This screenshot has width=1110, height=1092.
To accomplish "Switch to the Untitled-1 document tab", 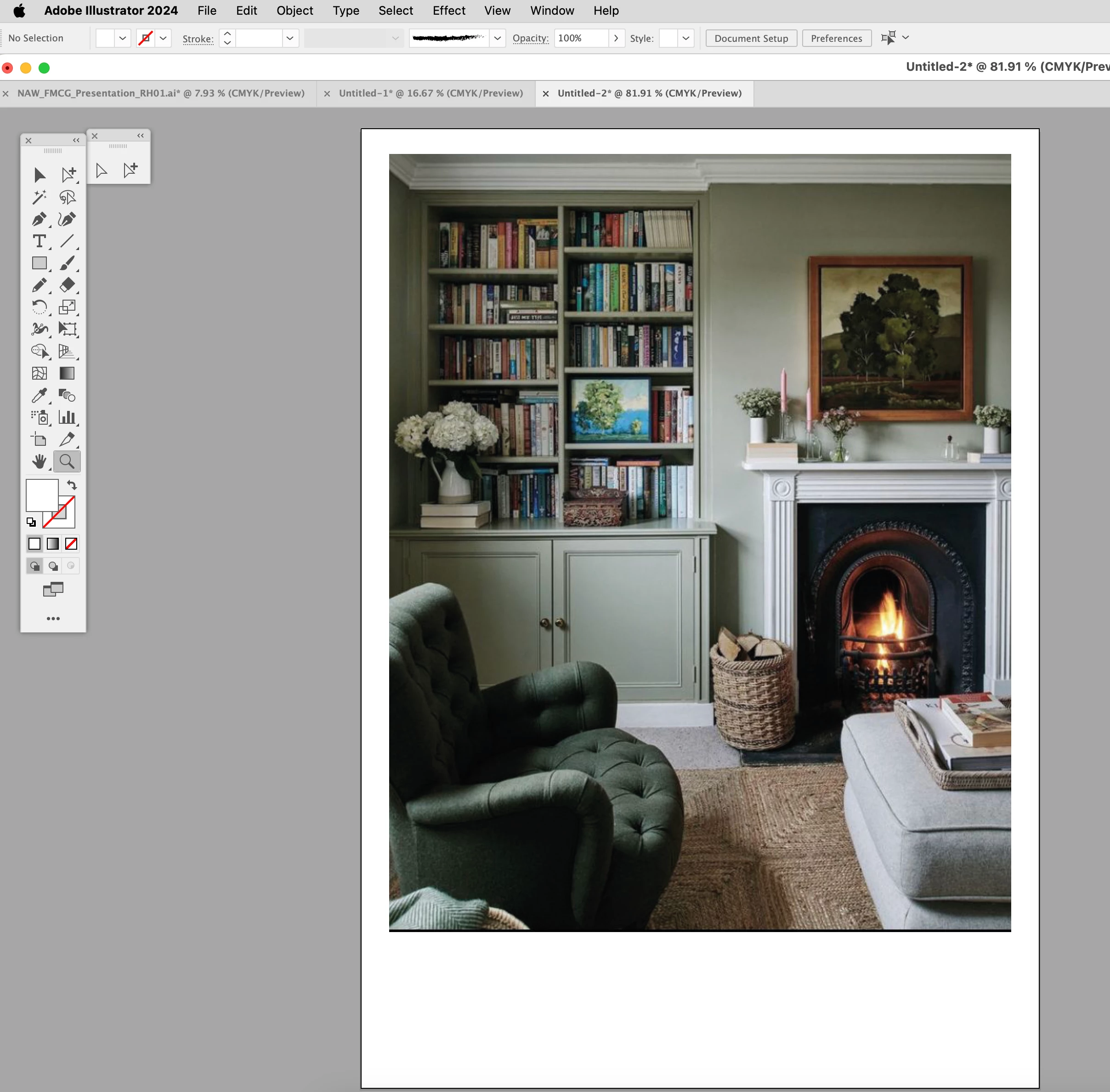I will [430, 93].
